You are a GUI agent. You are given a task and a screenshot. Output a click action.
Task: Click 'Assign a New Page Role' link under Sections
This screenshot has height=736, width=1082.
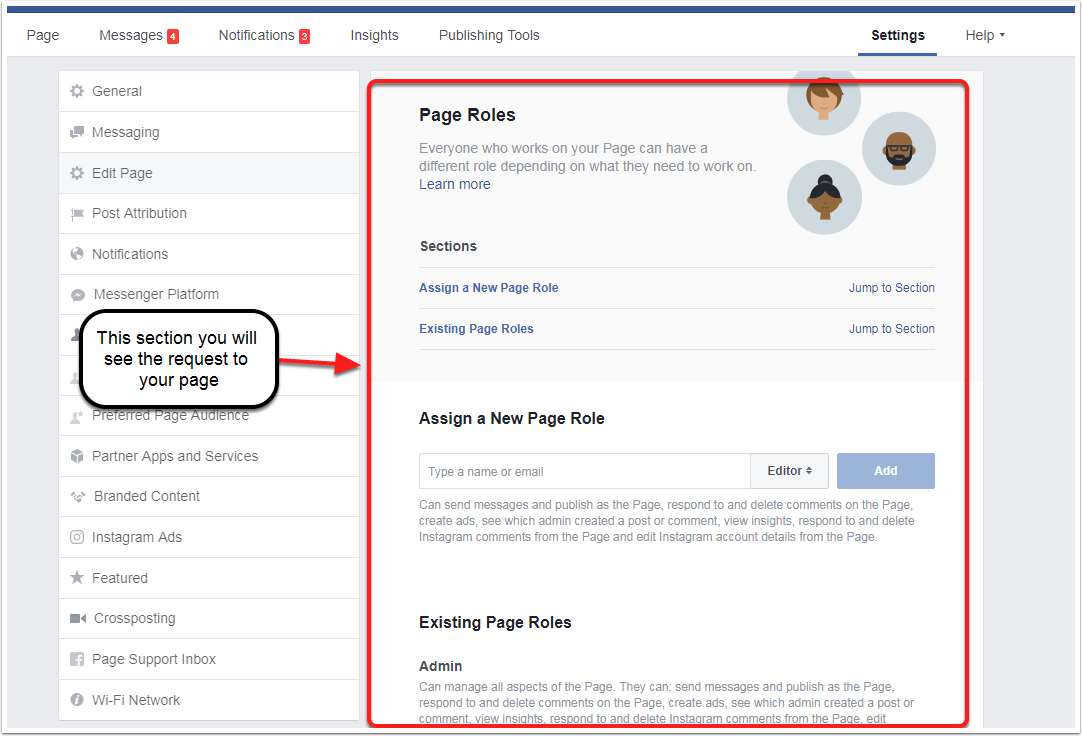coord(489,288)
